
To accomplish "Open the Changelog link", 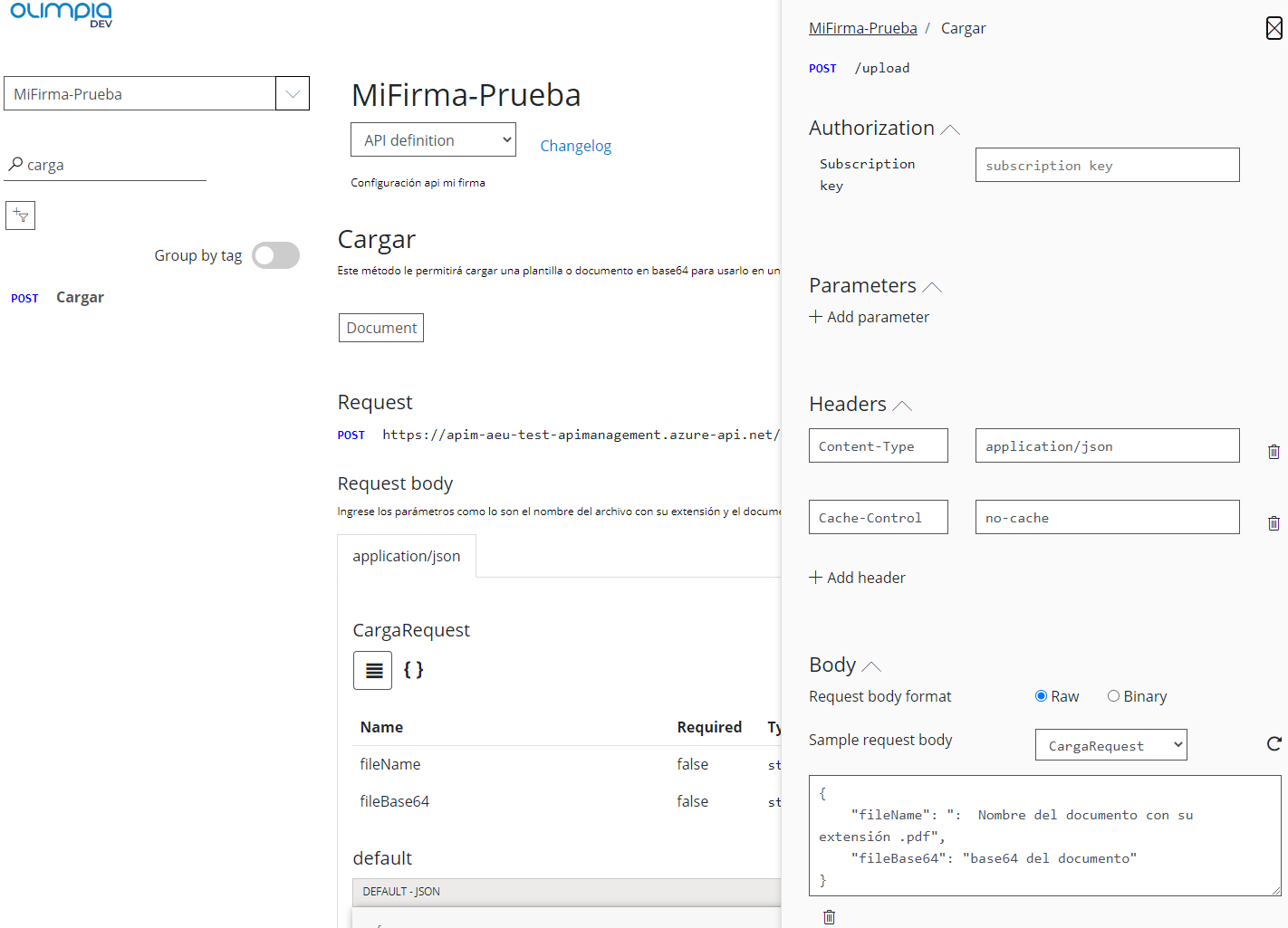I will click(x=575, y=146).
